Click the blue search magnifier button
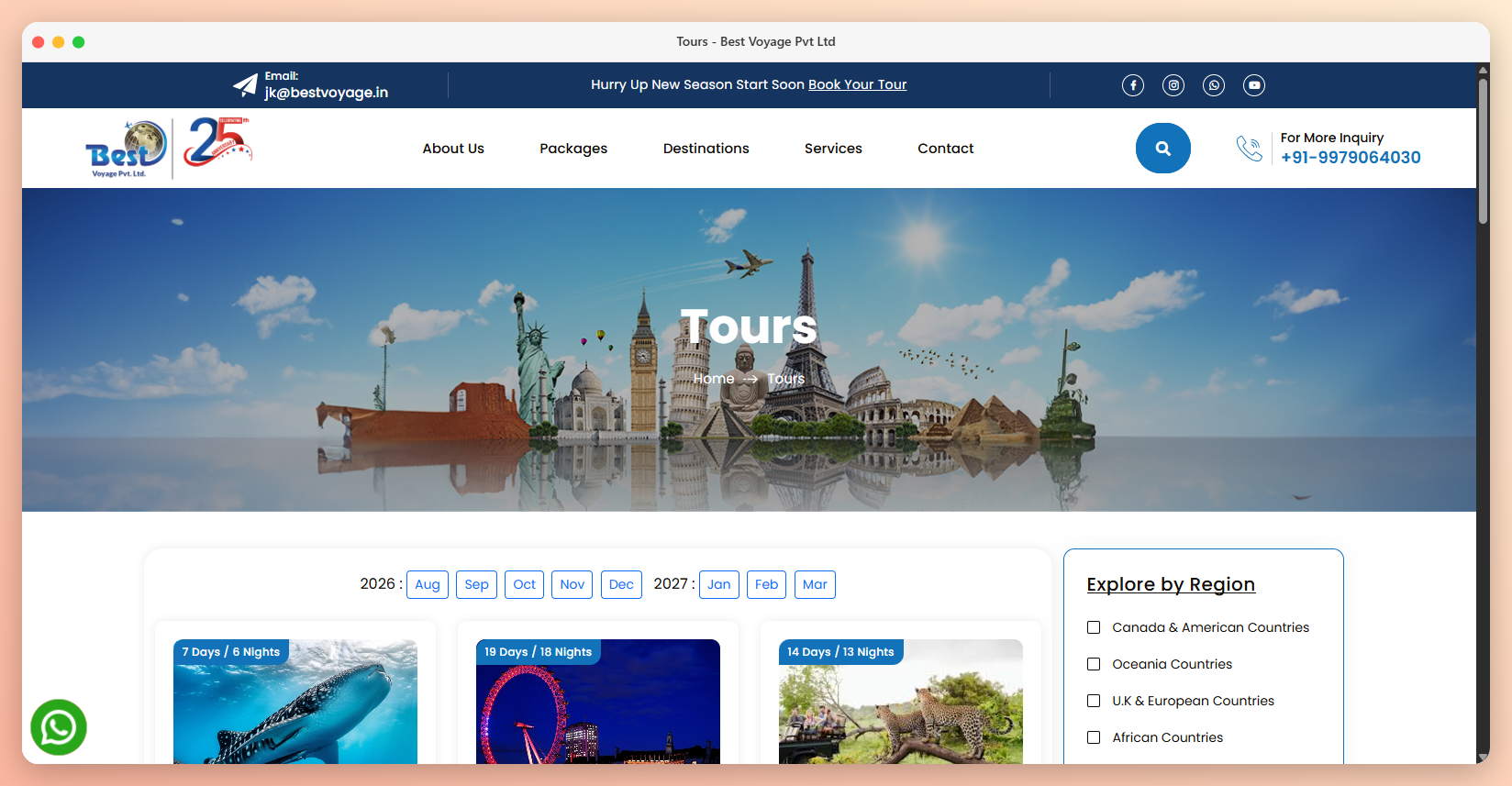1512x786 pixels. [1163, 149]
